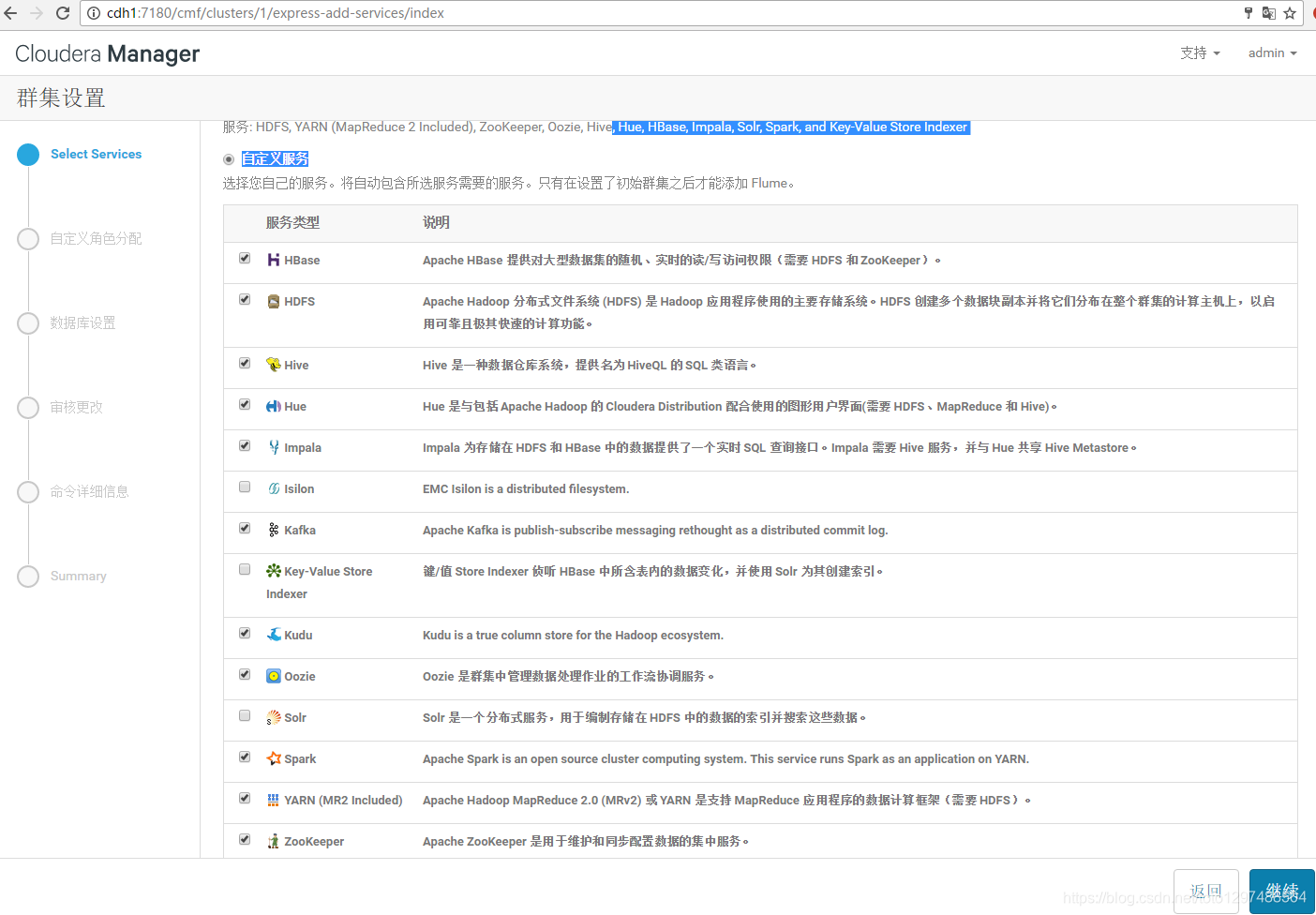Click the HDFS service icon
Viewport: 1316px width, 915px height.
point(274,301)
